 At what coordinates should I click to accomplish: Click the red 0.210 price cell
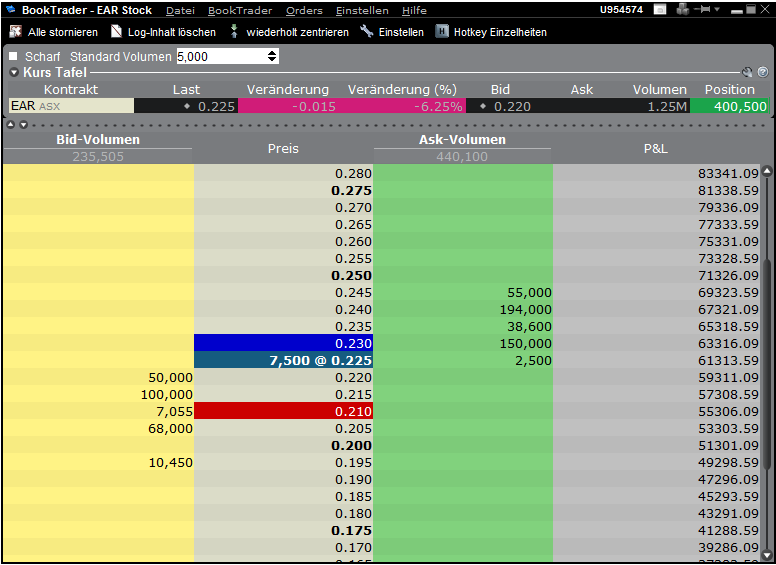click(283, 411)
